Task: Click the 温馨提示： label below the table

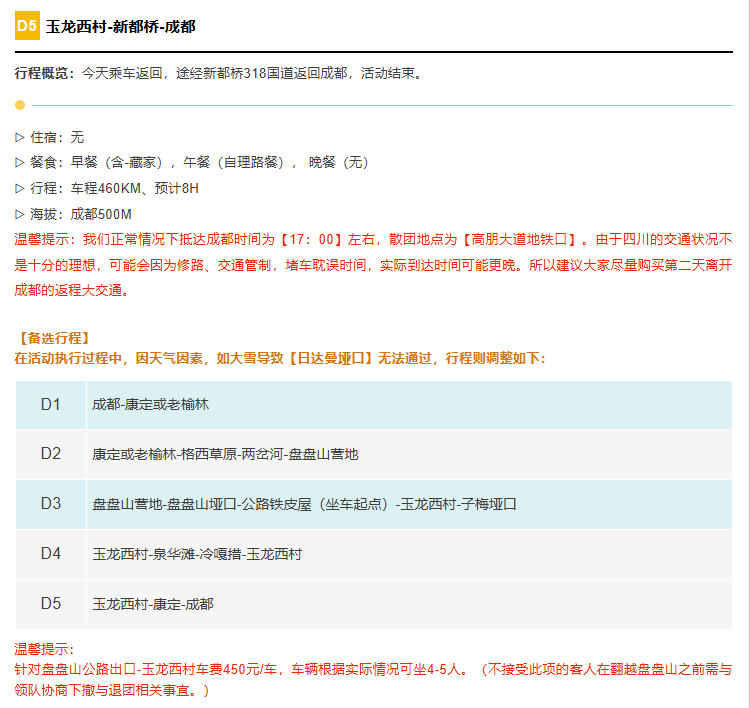Action: pyautogui.click(x=44, y=649)
